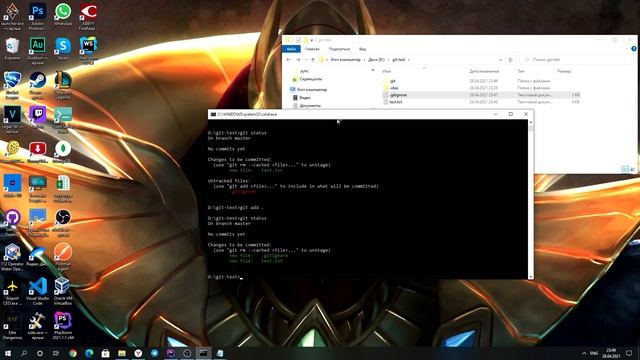The image size is (640, 360).
Task: Open the Excel spreadsheet file on the desktop
Action: tap(63, 188)
